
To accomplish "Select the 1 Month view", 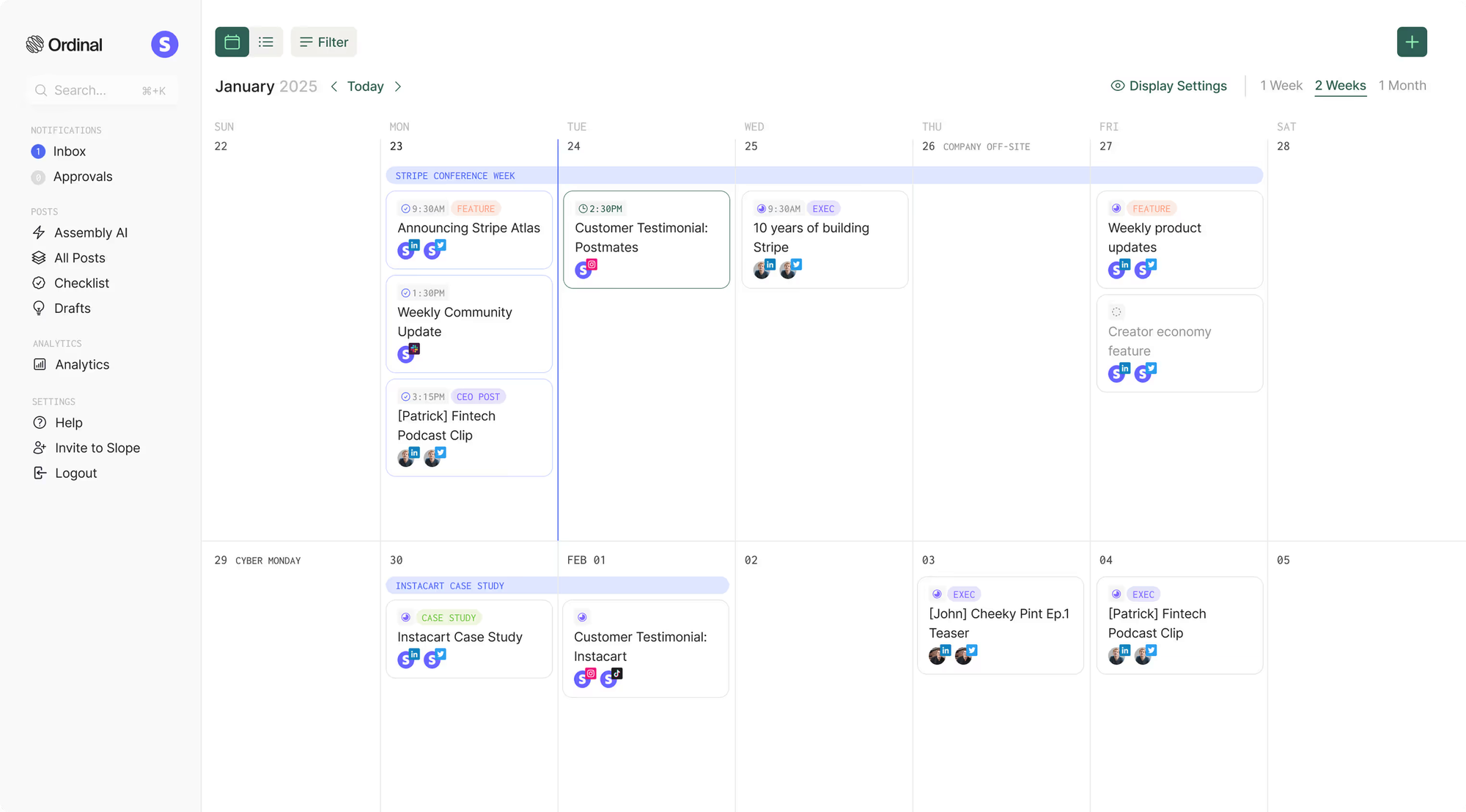I will [1401, 86].
